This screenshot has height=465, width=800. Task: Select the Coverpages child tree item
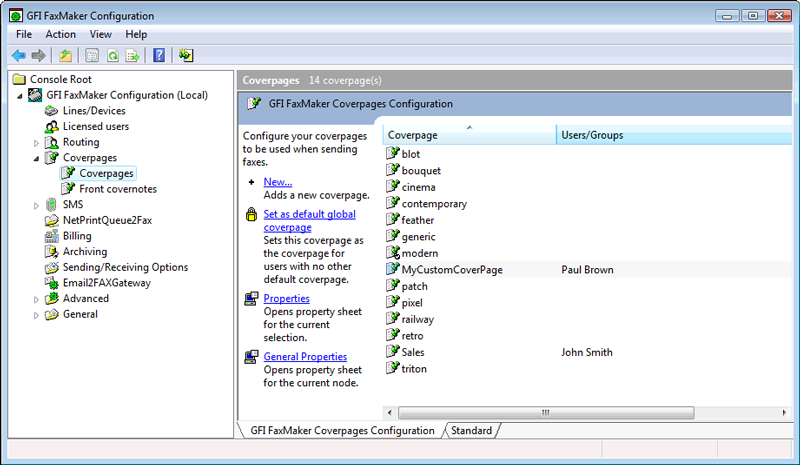point(106,174)
